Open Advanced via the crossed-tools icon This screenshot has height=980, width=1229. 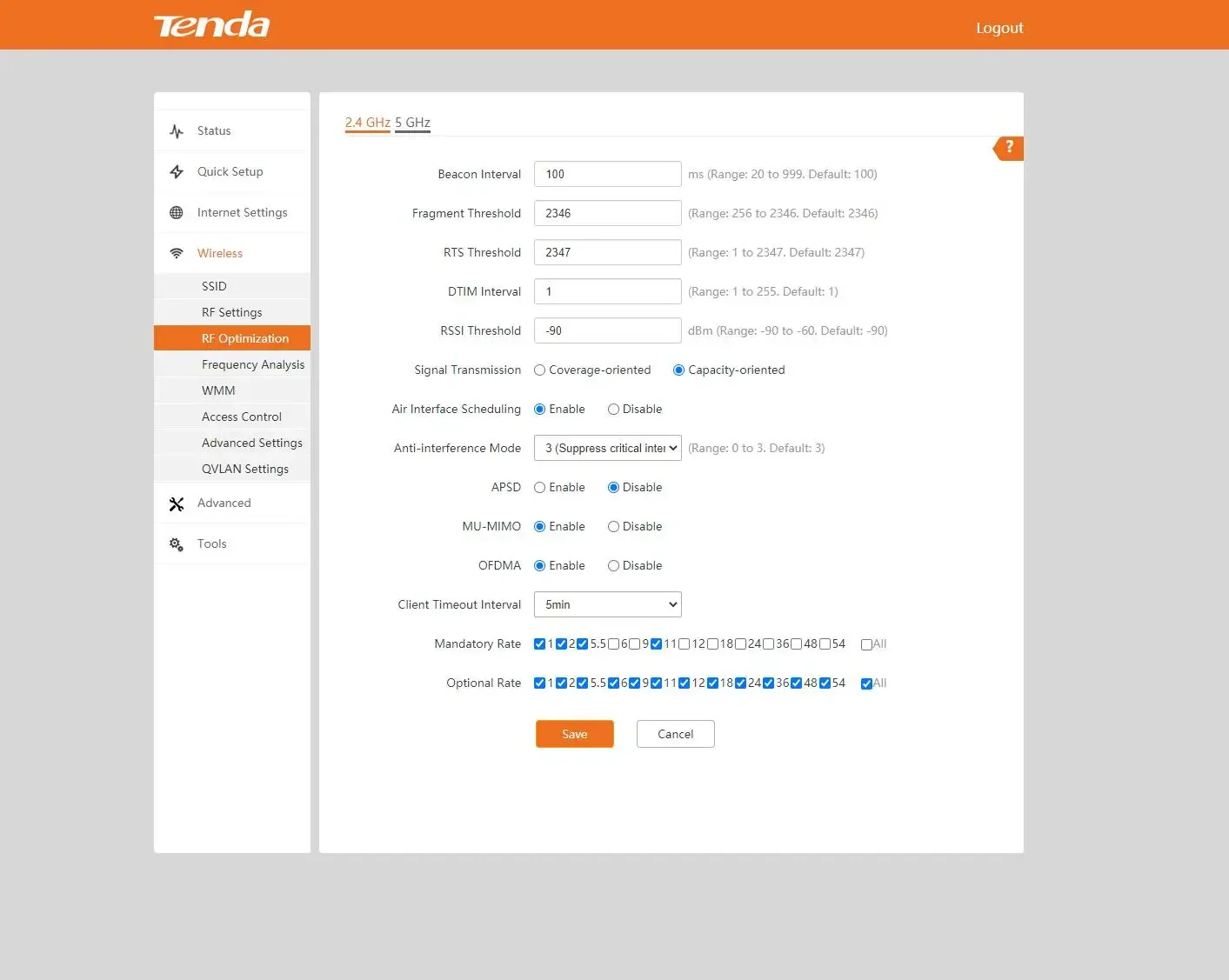177,504
